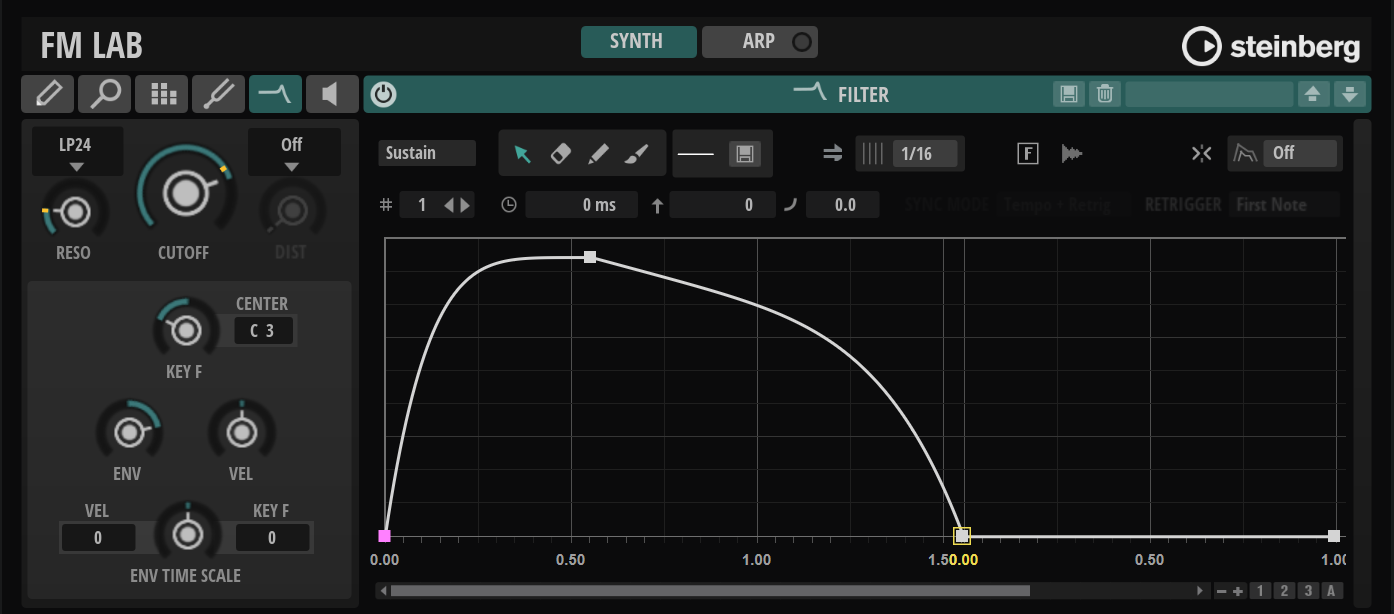
Task: Load next preset with down arrow
Action: pyautogui.click(x=1350, y=94)
